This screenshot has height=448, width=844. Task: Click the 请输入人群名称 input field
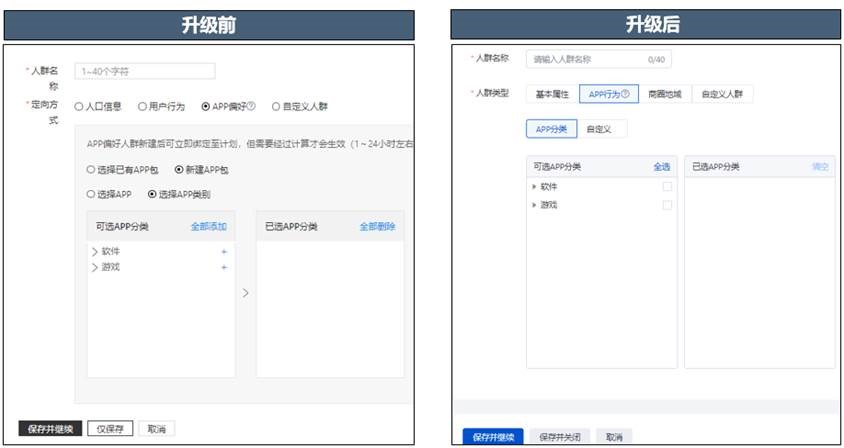pos(588,60)
